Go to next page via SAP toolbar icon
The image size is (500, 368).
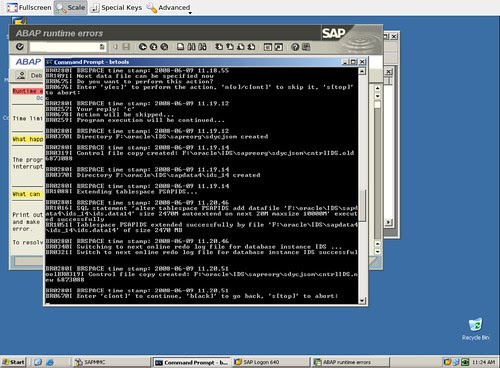tap(241, 47)
